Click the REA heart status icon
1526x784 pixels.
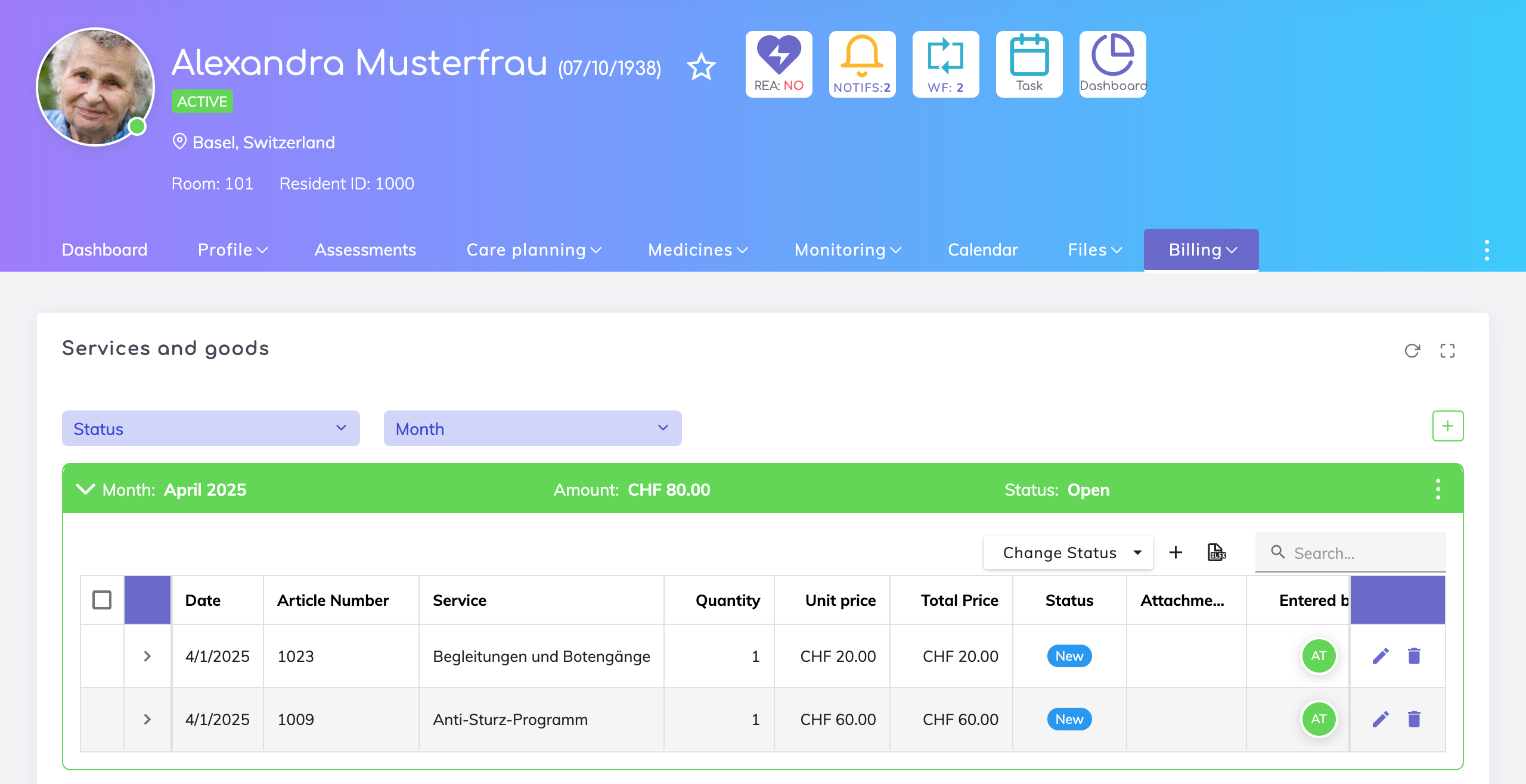pos(778,64)
